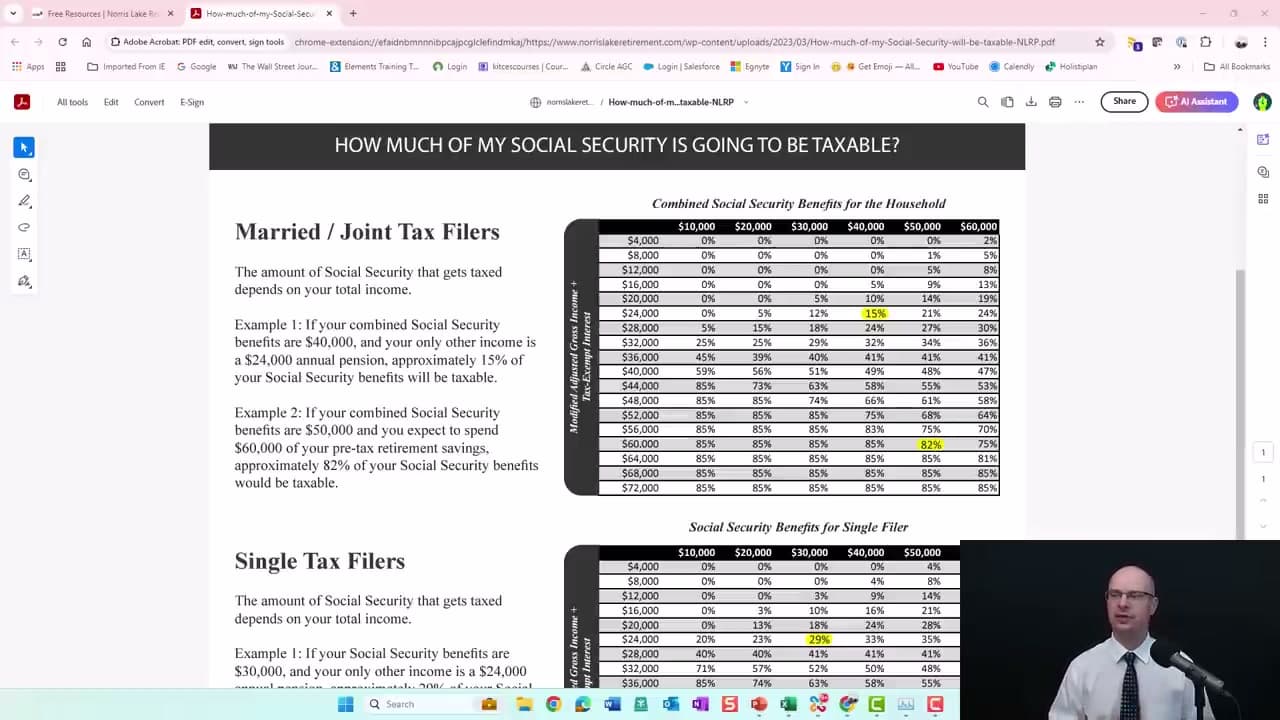Screen dimensions: 1280x720
Task: Open the Edit menu in Acrobat
Action: 111,102
